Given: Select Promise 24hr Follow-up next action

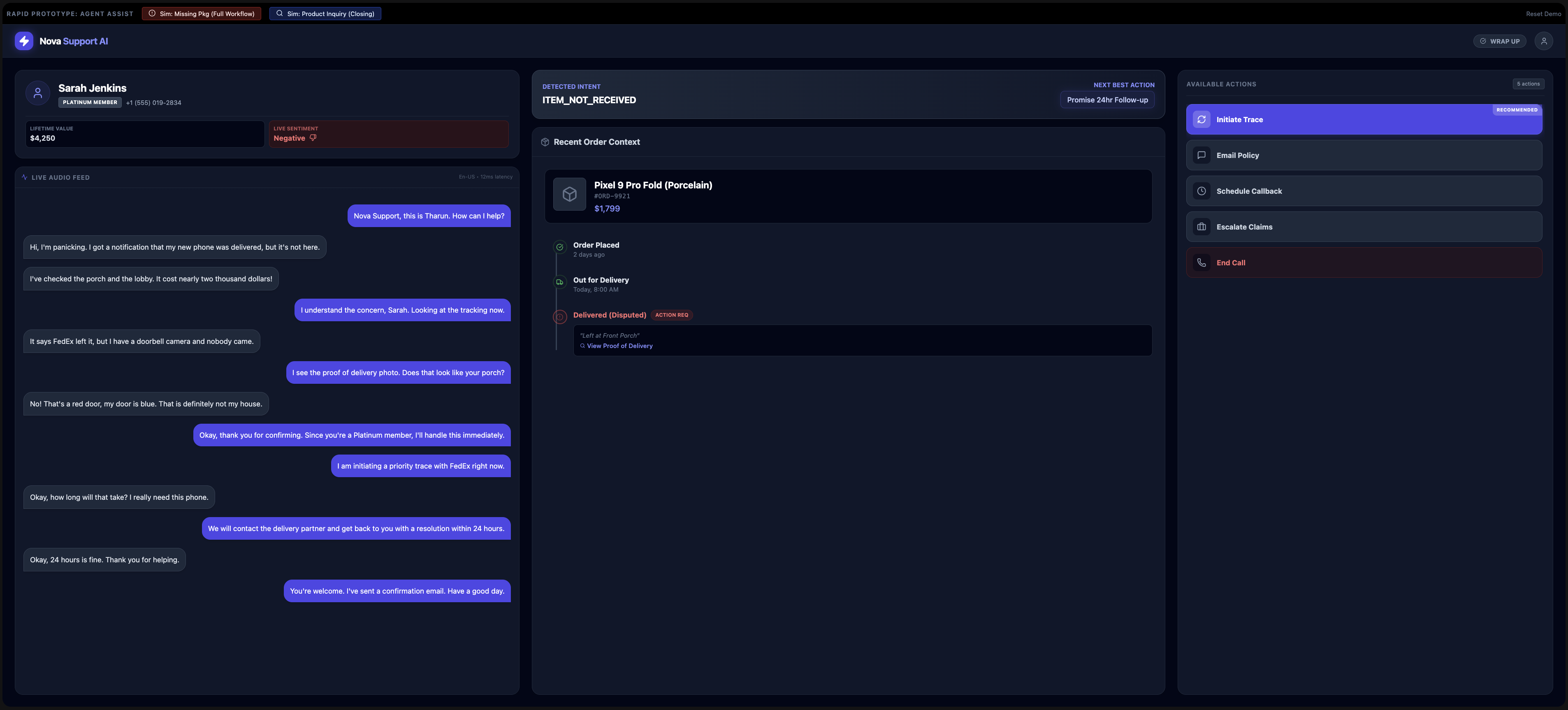Looking at the screenshot, I should [x=1106, y=100].
